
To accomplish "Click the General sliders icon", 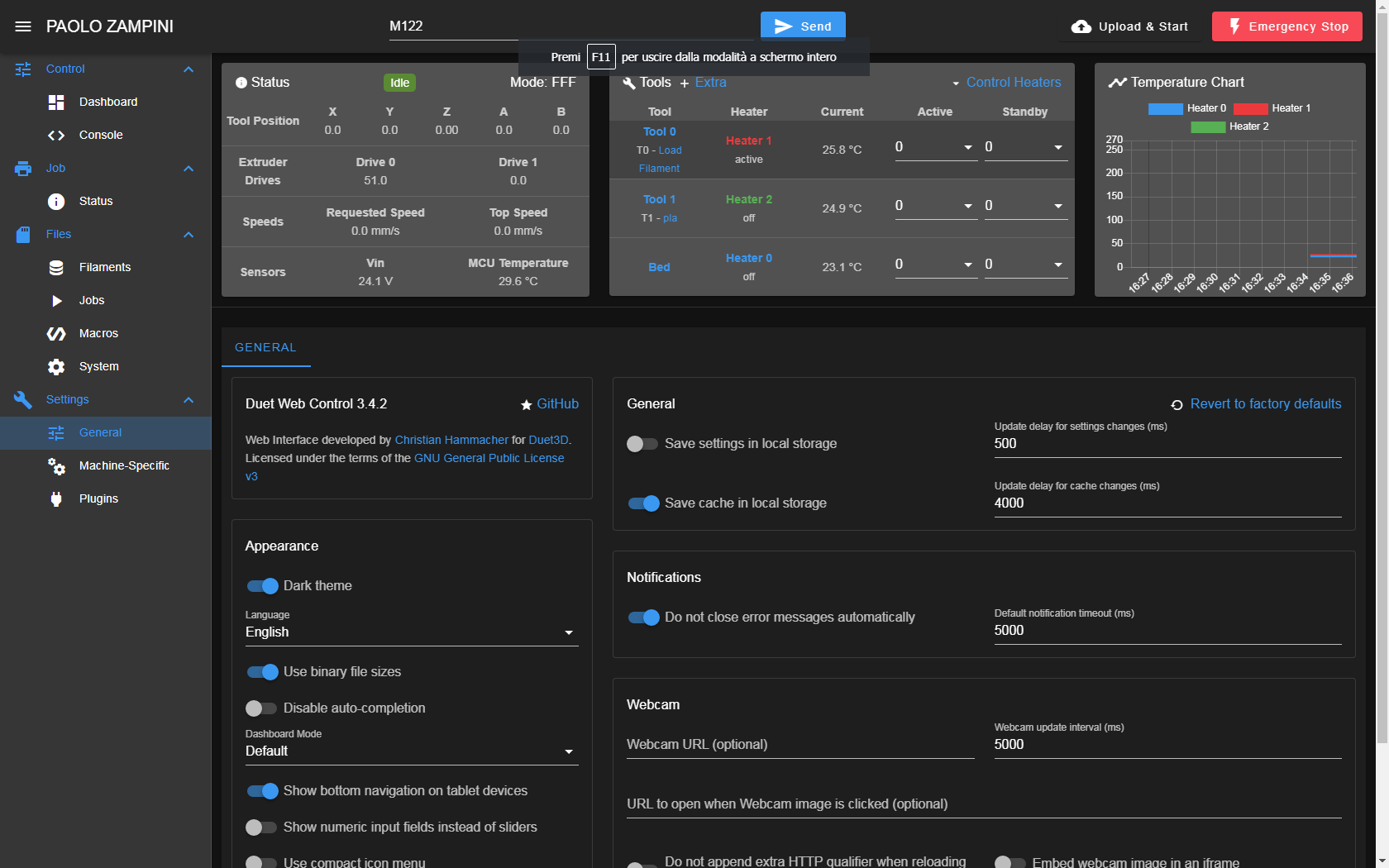I will point(56,433).
